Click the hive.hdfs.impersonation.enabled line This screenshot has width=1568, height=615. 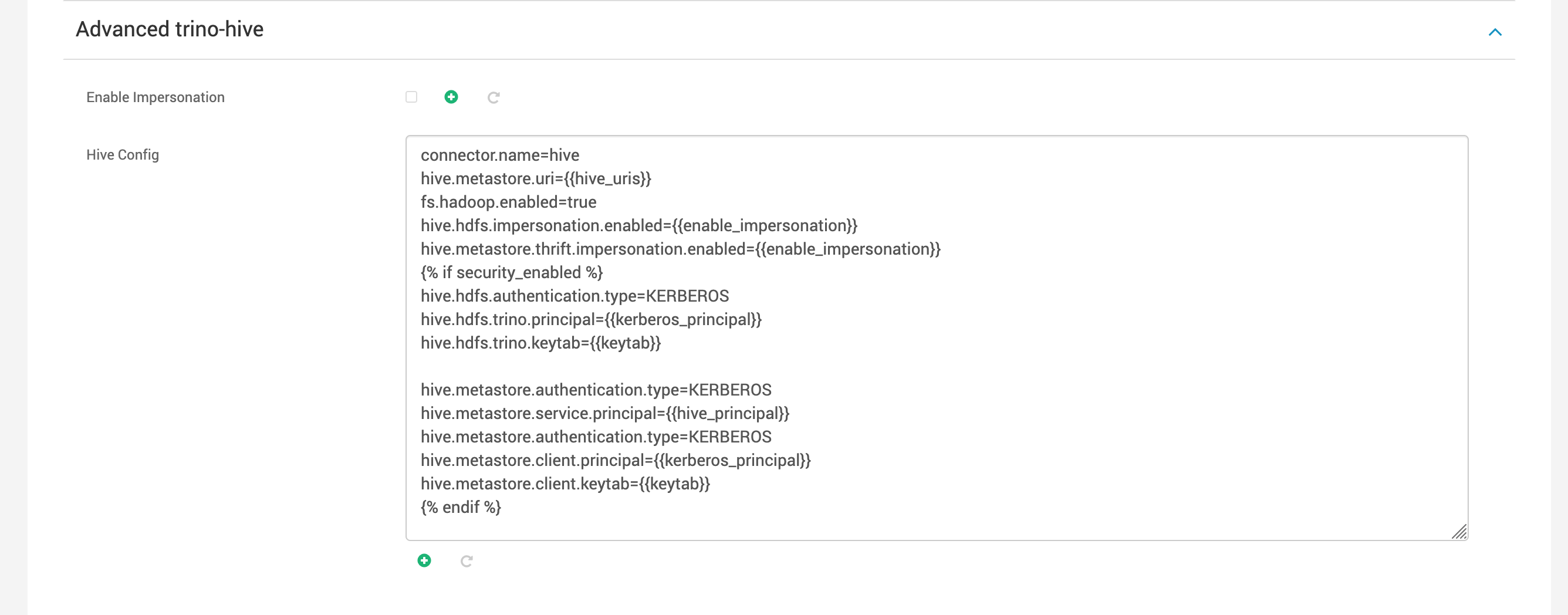pos(639,225)
